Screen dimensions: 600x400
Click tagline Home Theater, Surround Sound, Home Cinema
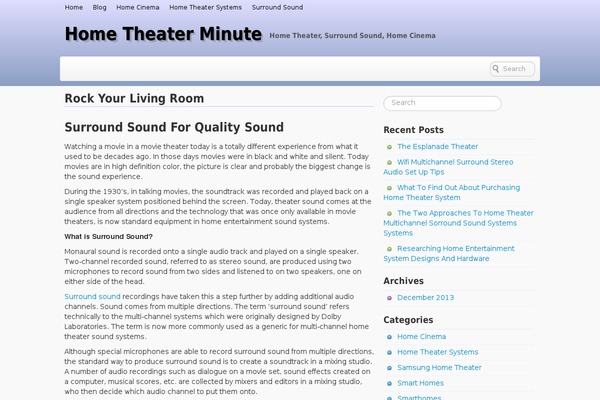[352, 36]
